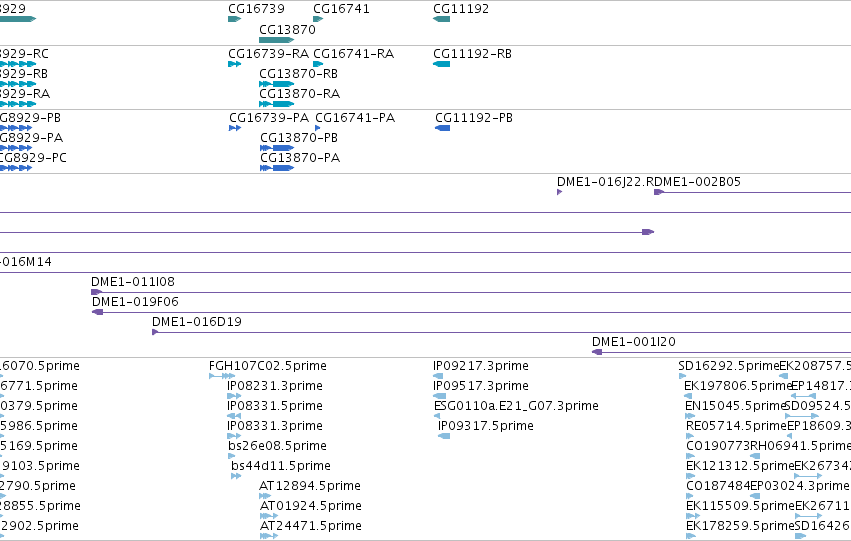Click the DME1-016D19 clone start arrow
Viewport: 851px width, 541px height.
[x=155, y=332]
